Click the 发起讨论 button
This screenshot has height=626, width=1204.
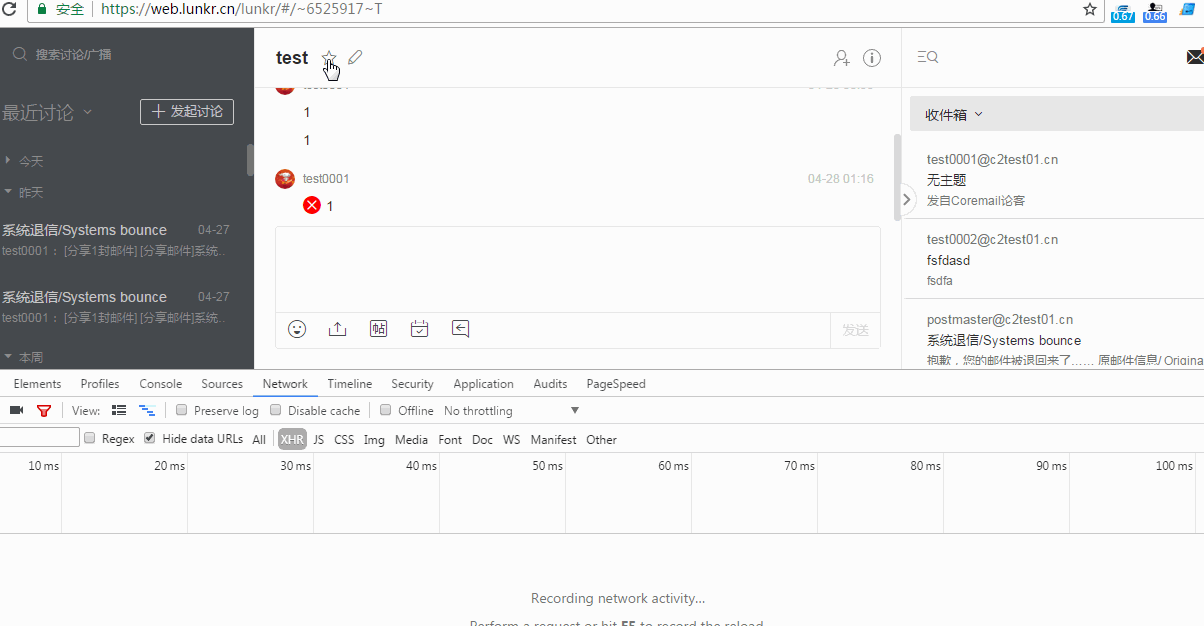coord(187,112)
